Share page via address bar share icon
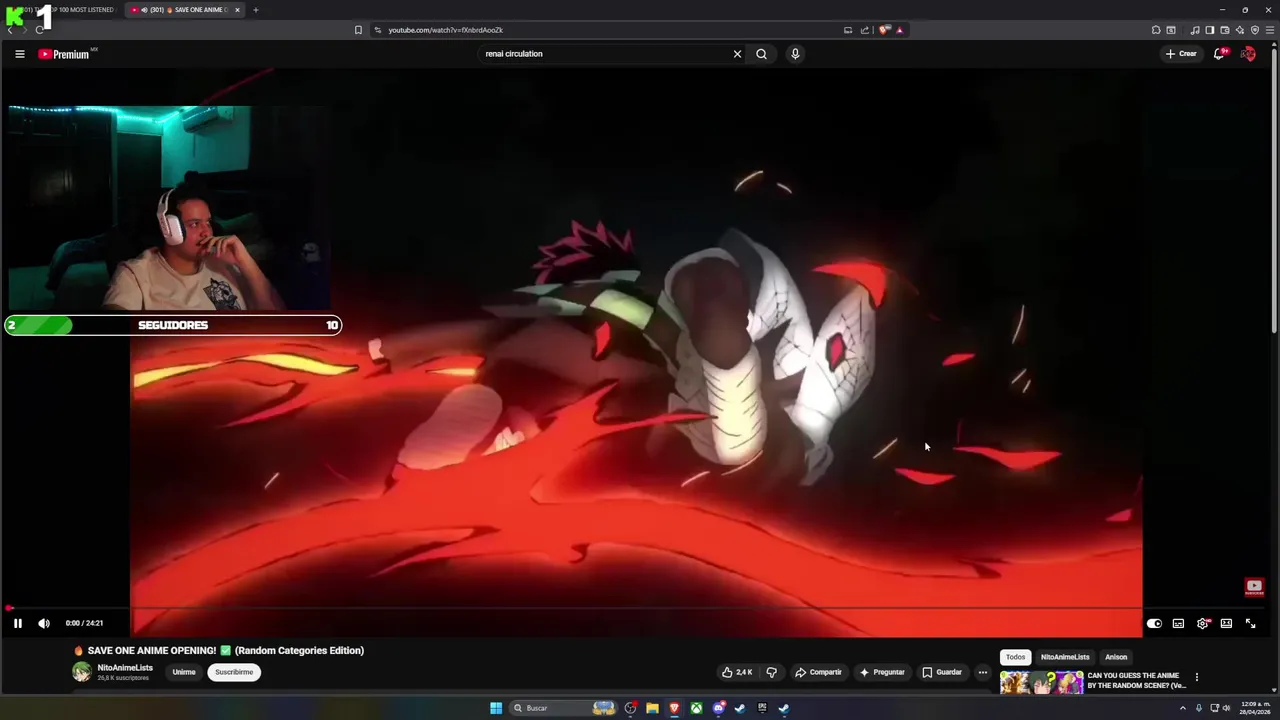This screenshot has height=720, width=1280. 864,30
